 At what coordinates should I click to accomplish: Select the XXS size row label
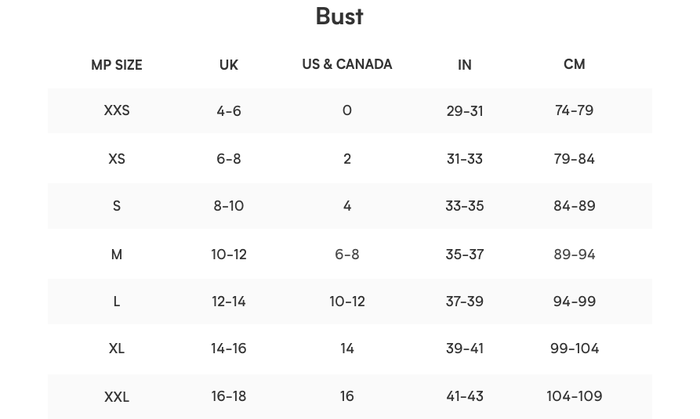tap(116, 110)
